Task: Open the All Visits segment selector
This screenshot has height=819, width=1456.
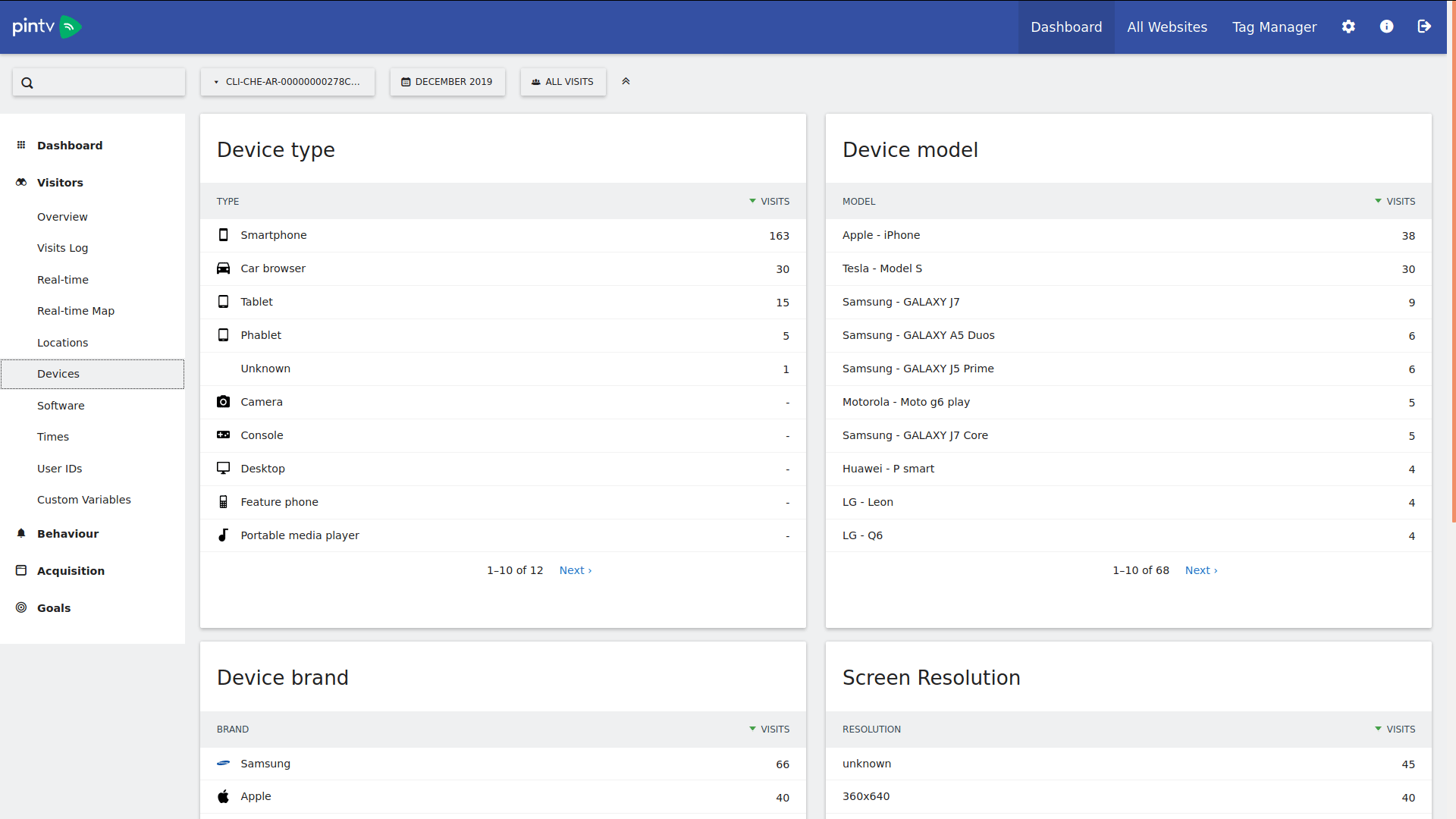Action: (x=563, y=82)
